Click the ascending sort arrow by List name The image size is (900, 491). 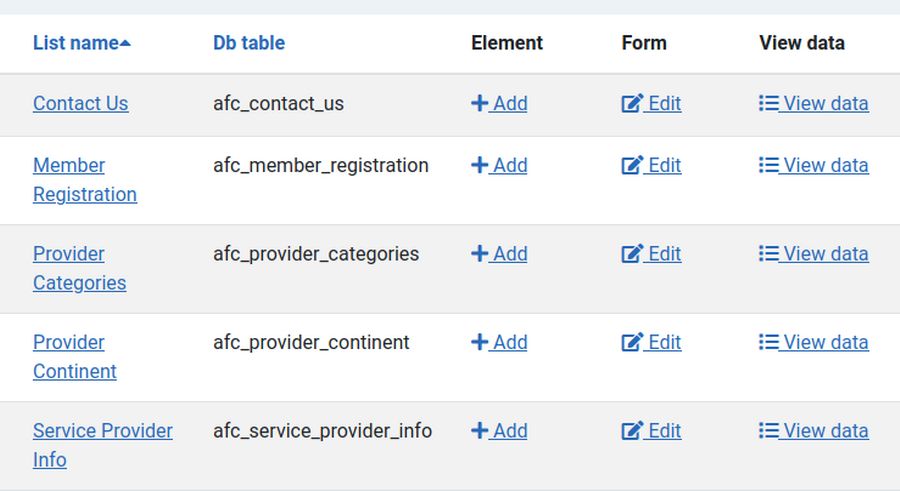pyautogui.click(x=125, y=43)
